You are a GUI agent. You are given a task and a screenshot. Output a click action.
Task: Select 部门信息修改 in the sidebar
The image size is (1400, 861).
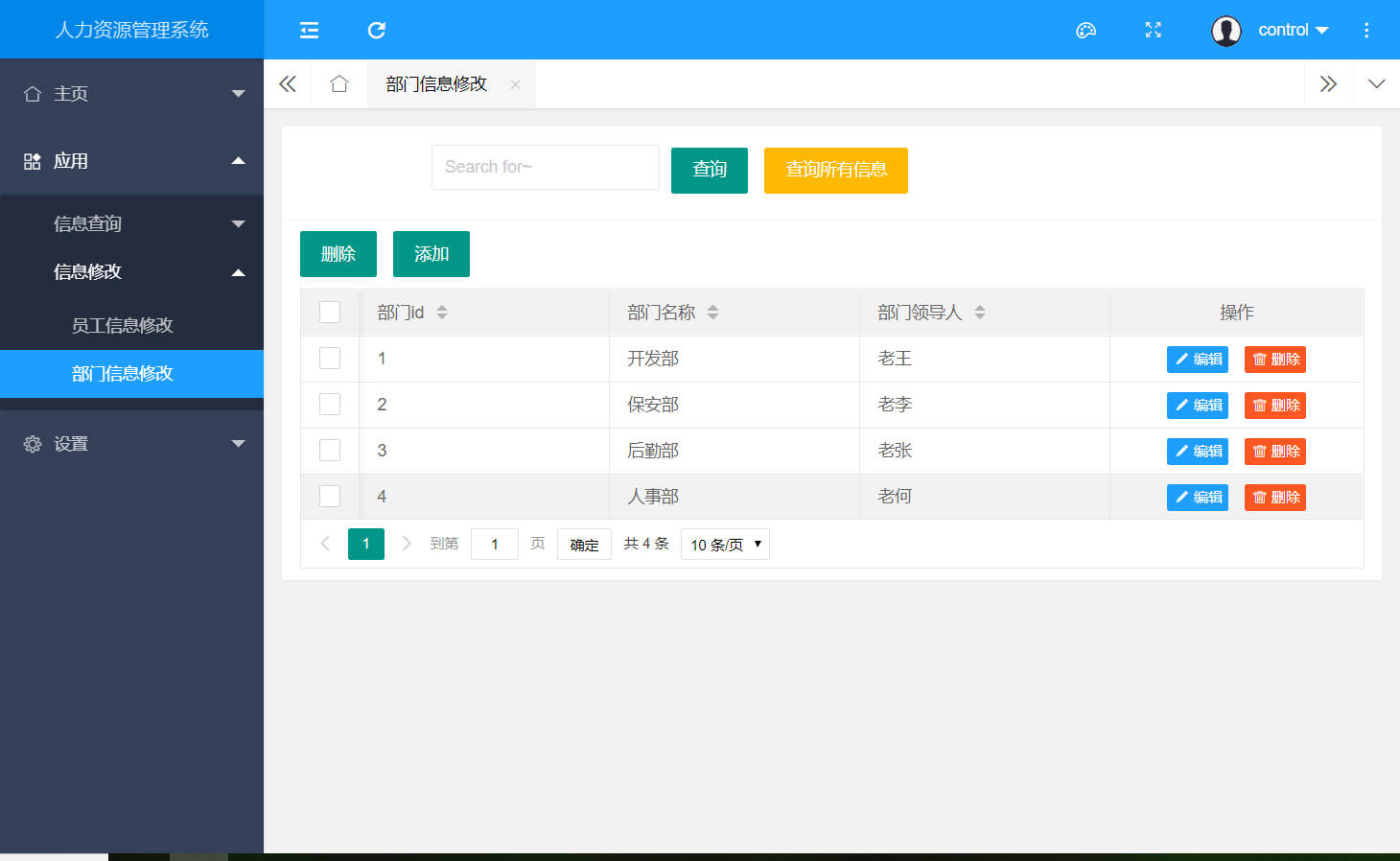[x=131, y=374]
